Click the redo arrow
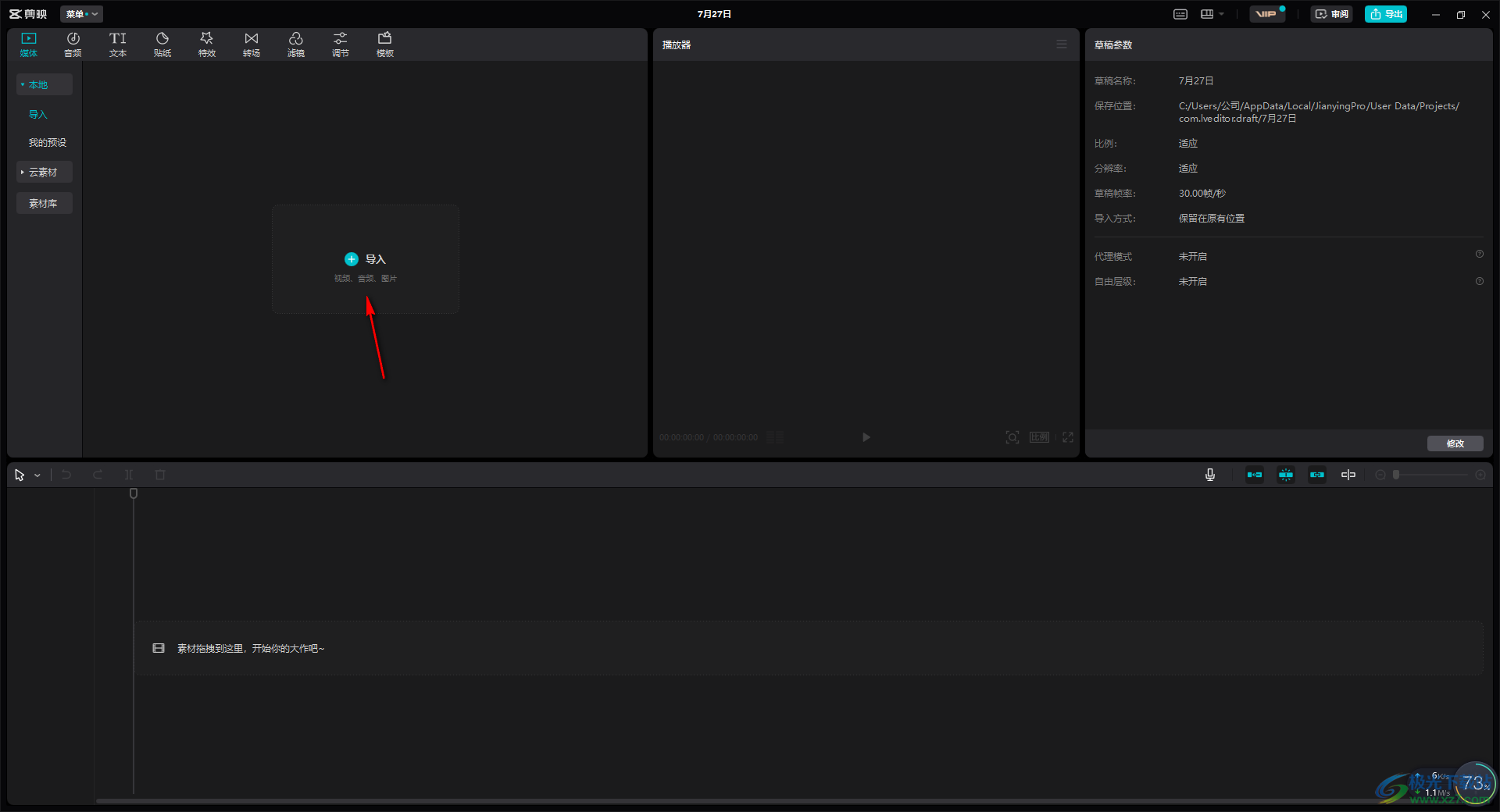This screenshot has height=812, width=1500. point(98,475)
